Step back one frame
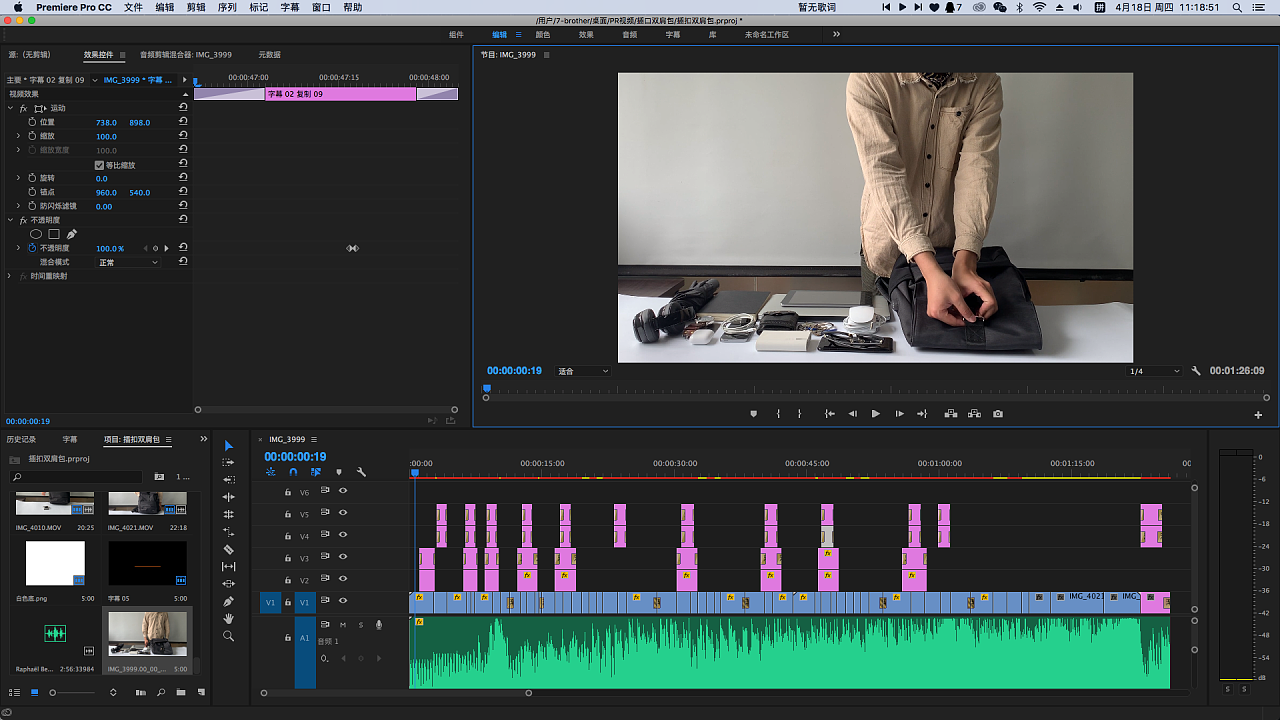Viewport: 1280px width, 720px height. point(853,414)
